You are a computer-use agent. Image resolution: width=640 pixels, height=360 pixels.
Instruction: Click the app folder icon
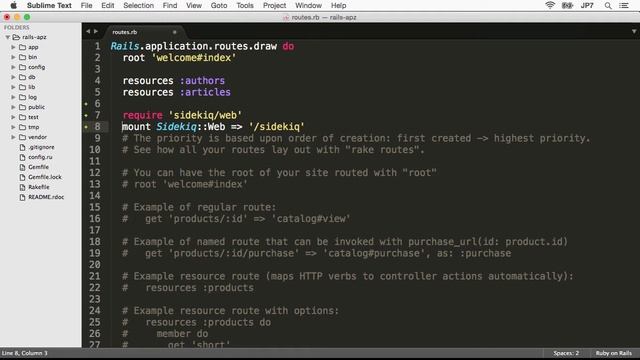[x=22, y=47]
